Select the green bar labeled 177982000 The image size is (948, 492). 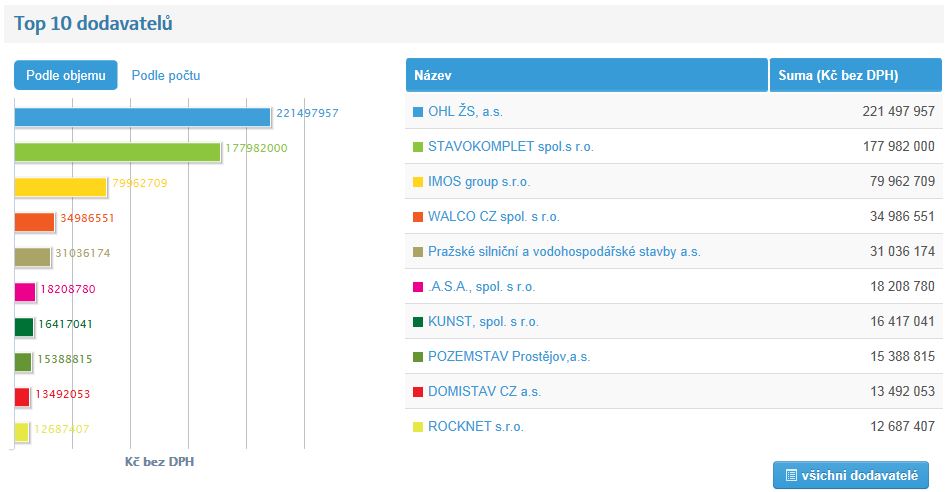tap(117, 152)
